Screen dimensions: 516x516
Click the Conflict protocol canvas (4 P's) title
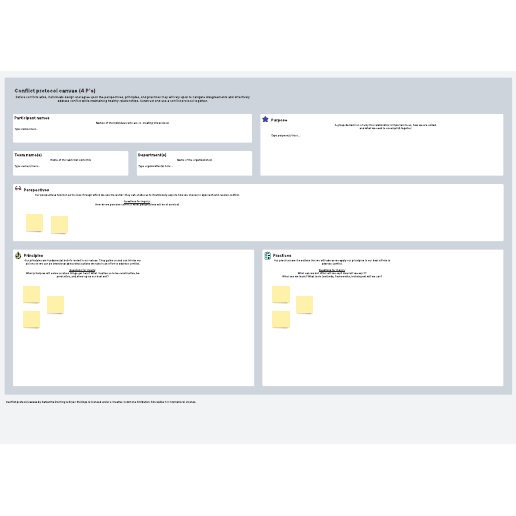point(55,91)
